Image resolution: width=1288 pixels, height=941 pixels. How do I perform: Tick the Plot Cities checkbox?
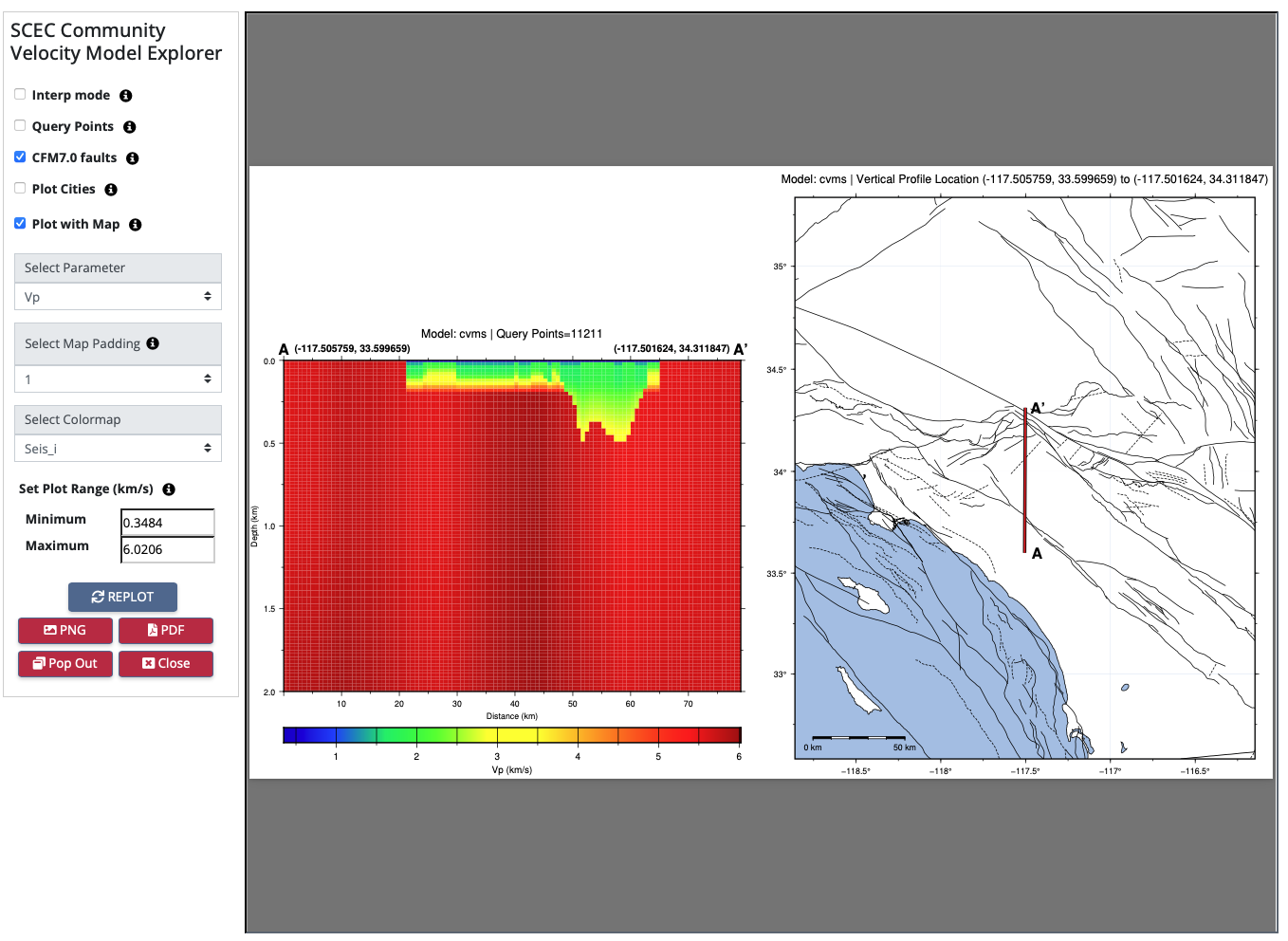20,189
